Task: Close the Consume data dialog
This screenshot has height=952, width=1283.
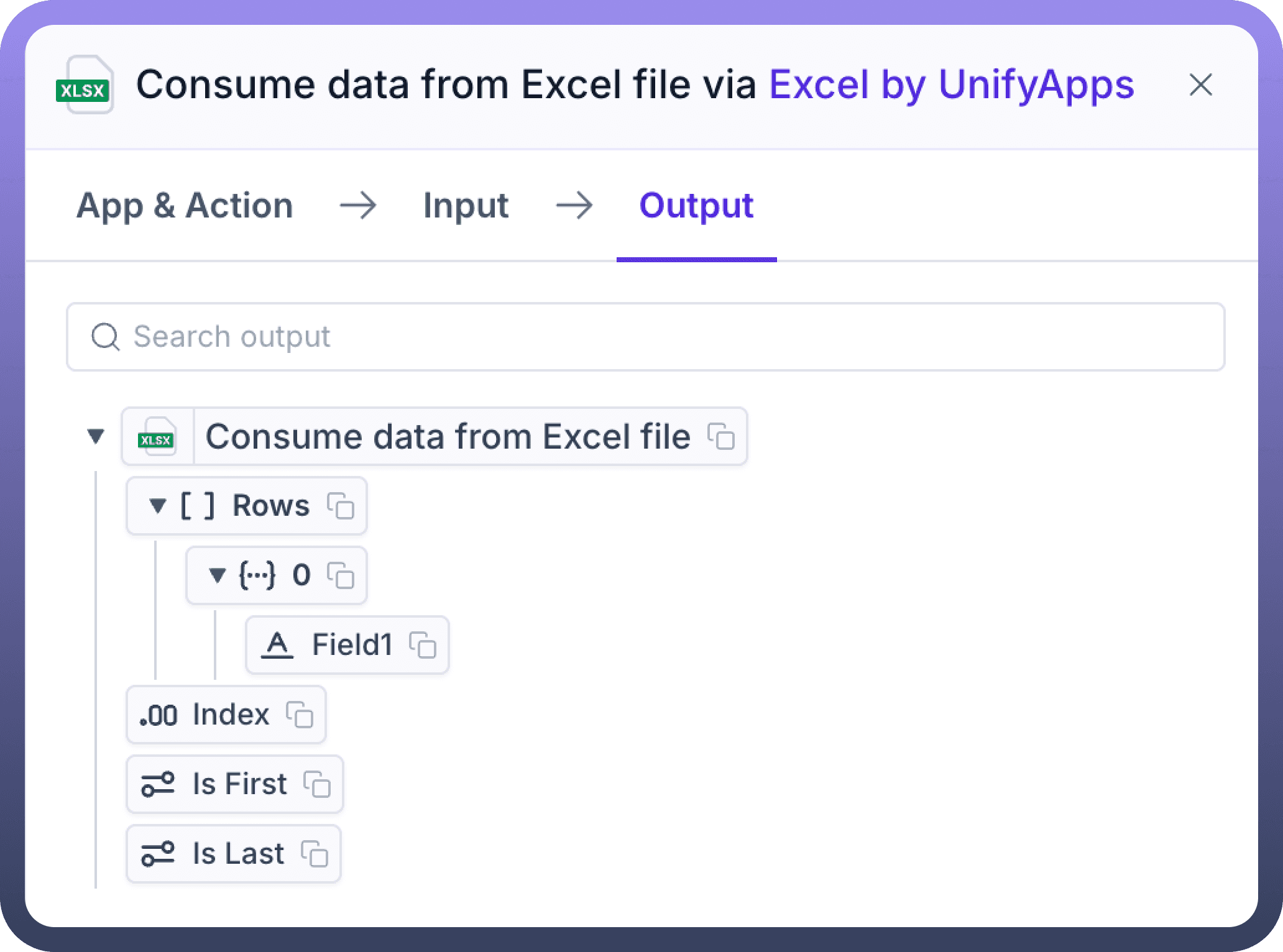Action: pos(1200,85)
